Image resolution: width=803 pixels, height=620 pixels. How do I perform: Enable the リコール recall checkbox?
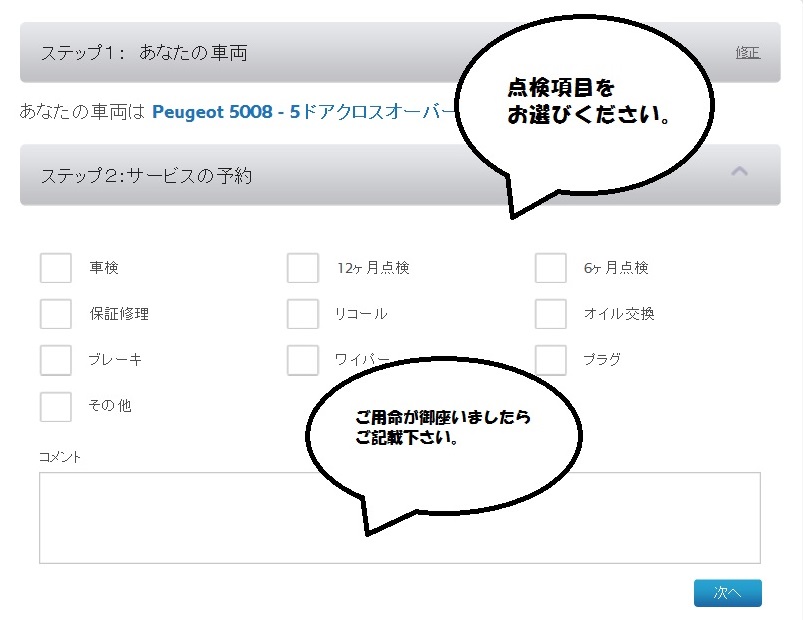click(x=303, y=313)
